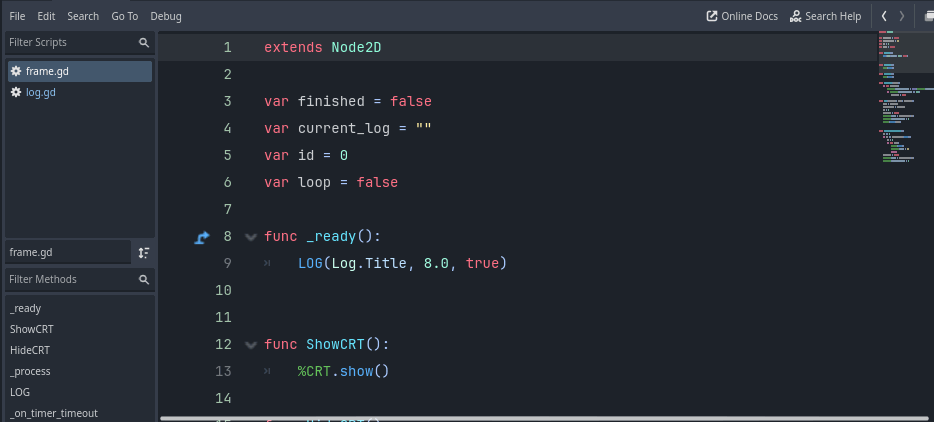Viewport: 934px width, 422px height.
Task: Select the frame.gd script
Action: 80,72
